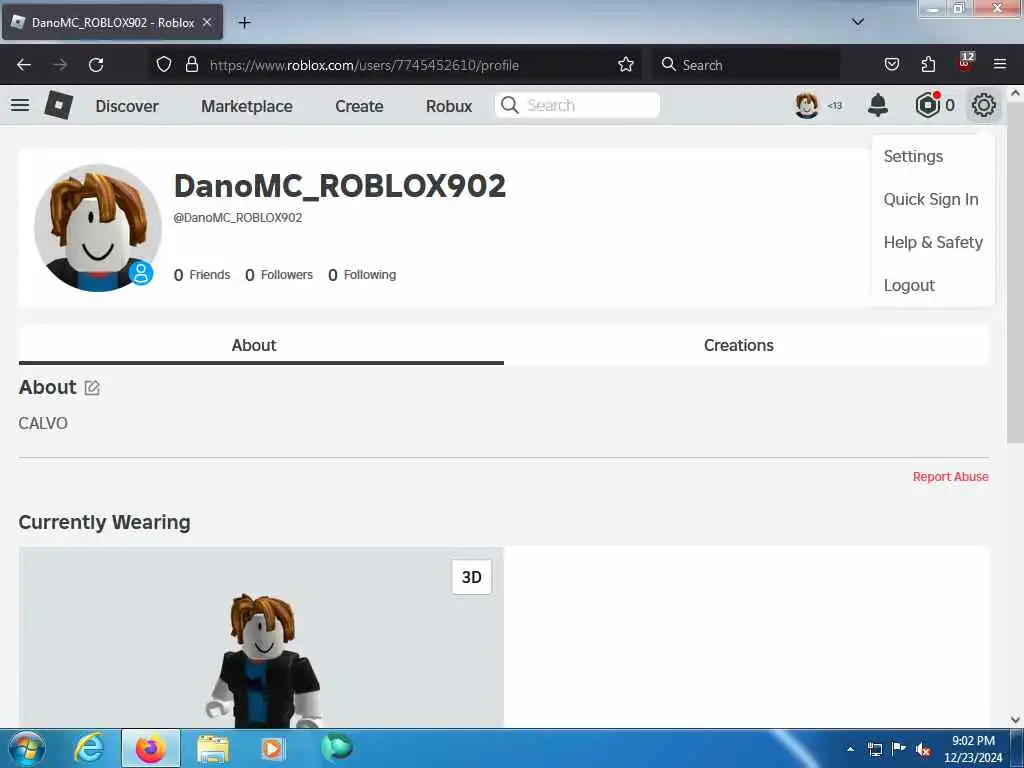Click the edit About pencil icon
1024x768 pixels.
pyautogui.click(x=92, y=388)
